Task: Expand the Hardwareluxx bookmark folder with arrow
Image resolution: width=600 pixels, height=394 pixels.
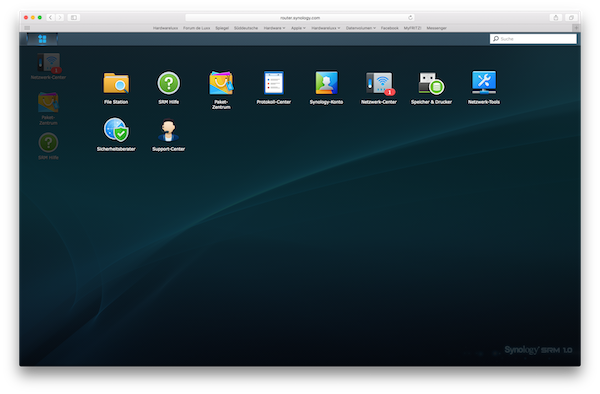Action: pyautogui.click(x=326, y=28)
